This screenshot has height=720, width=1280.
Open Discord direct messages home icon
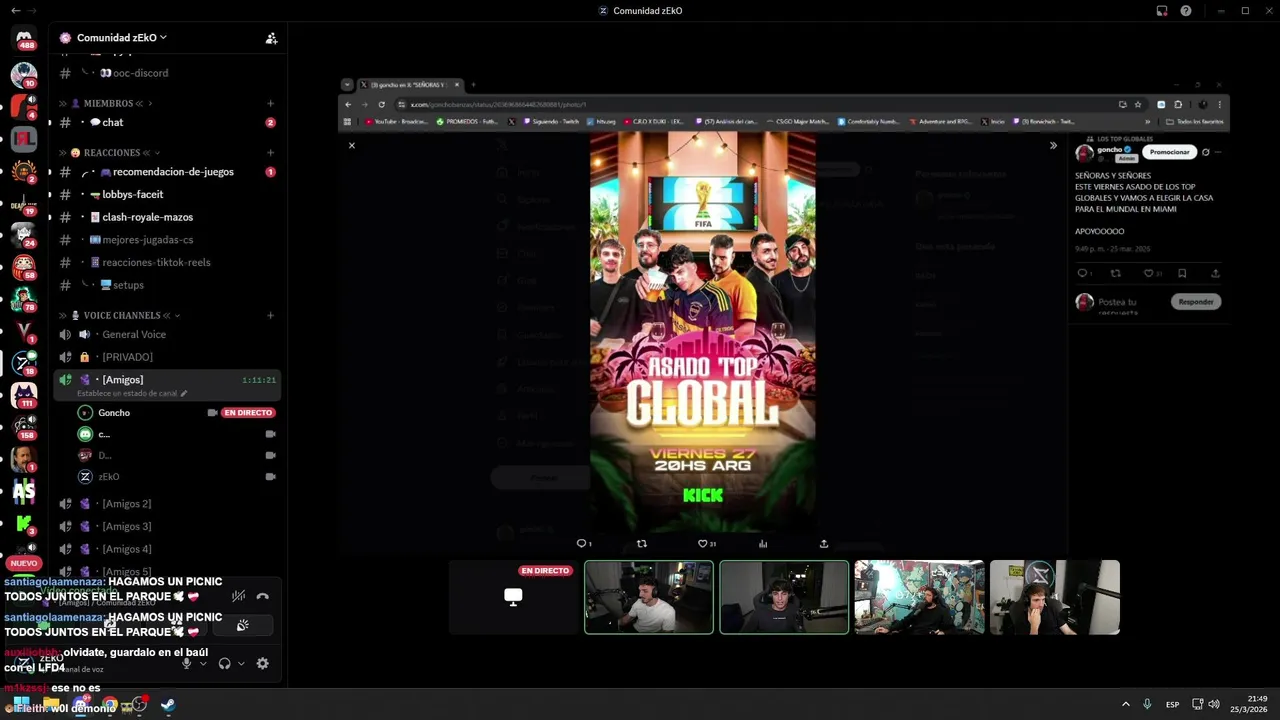pyautogui.click(x=24, y=37)
